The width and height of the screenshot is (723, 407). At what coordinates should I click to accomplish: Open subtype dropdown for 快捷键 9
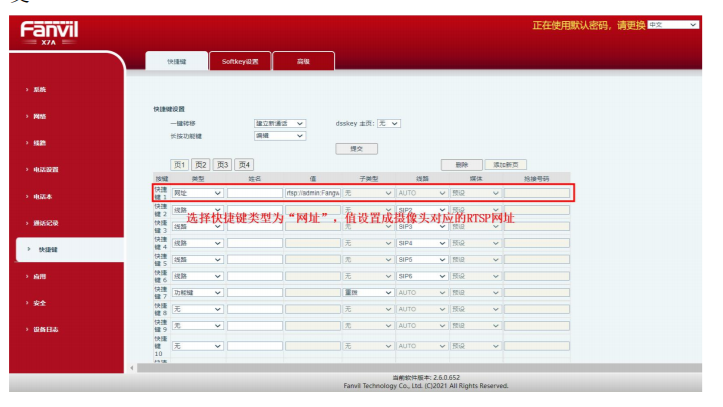(x=368, y=326)
